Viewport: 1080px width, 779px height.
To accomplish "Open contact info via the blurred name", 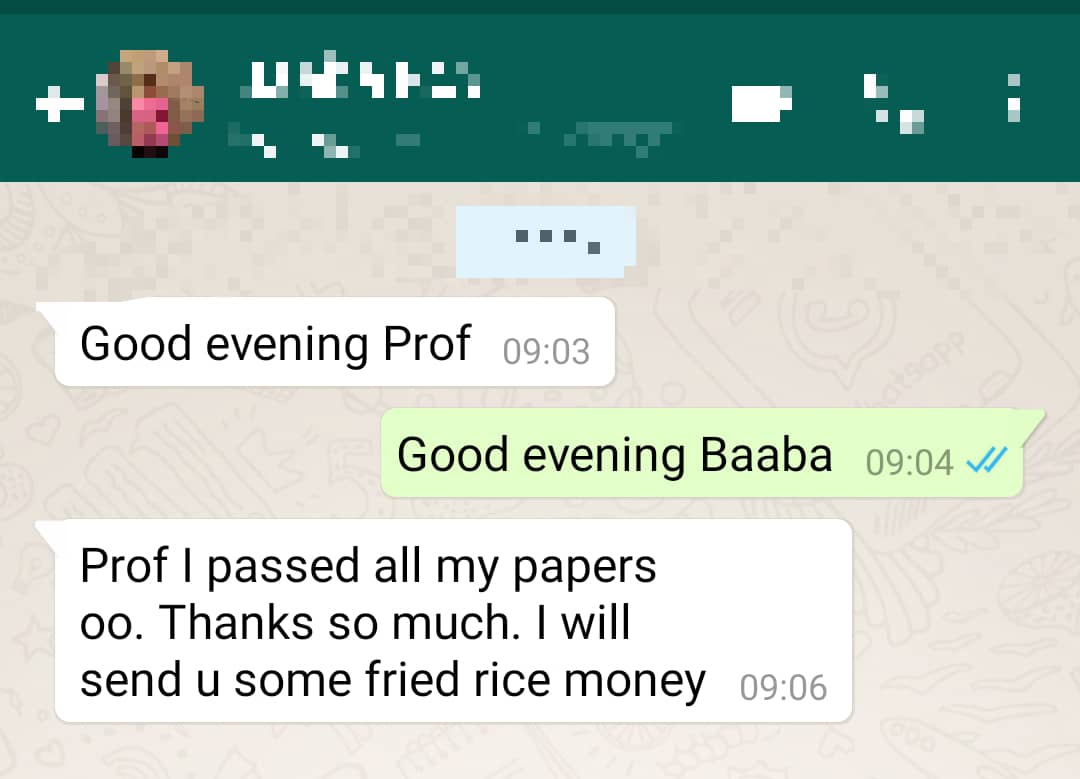I will click(x=360, y=78).
